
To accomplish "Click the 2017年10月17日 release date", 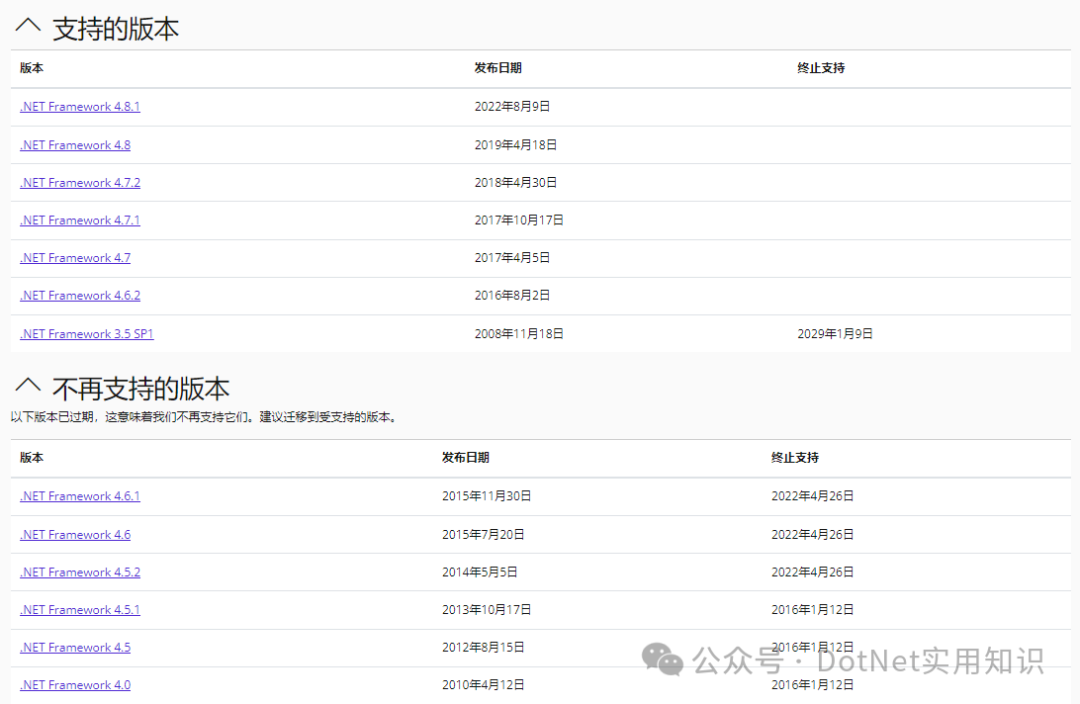I will click(x=519, y=220).
